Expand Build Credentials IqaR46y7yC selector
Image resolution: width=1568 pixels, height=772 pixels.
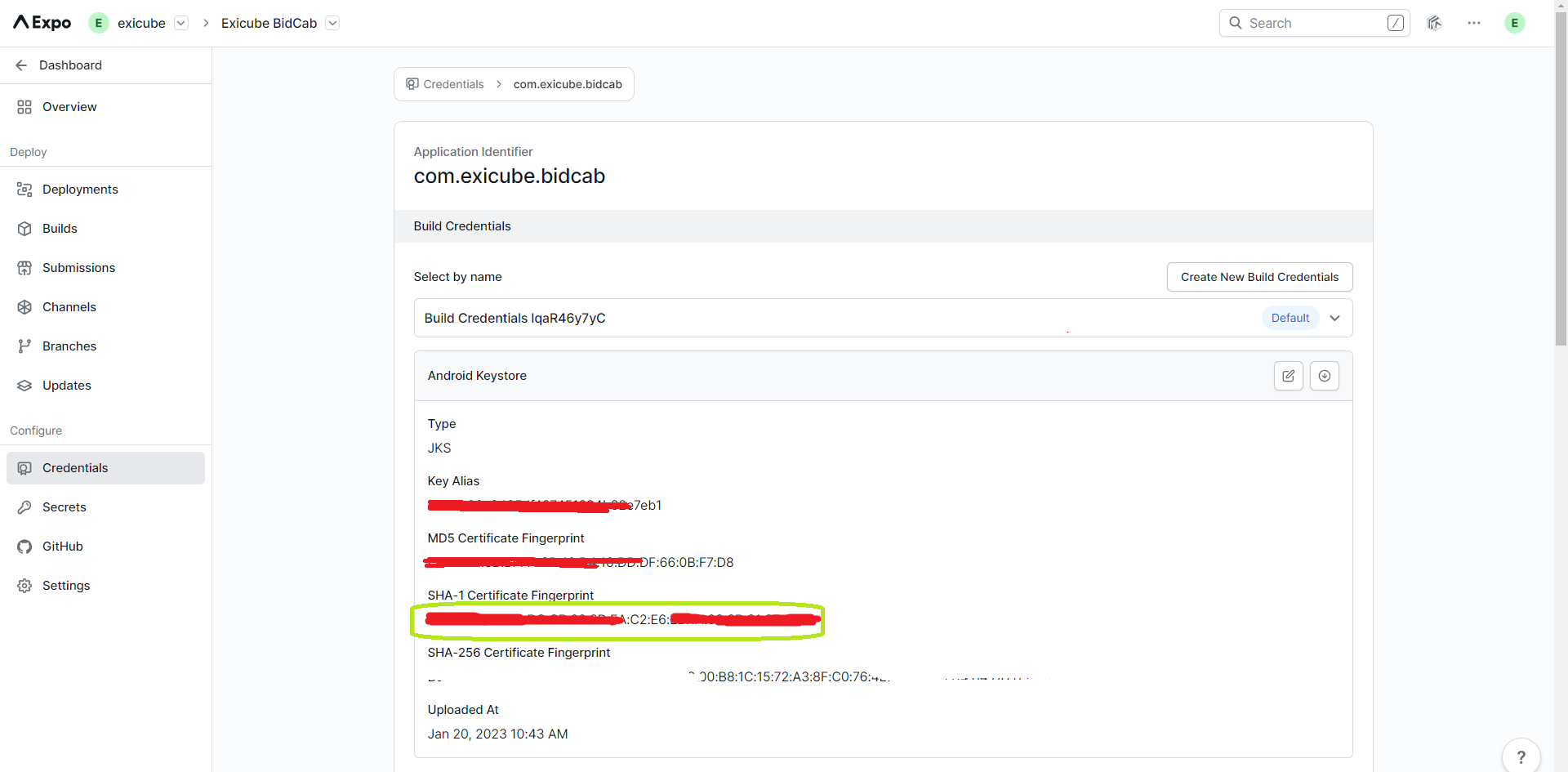click(x=1335, y=318)
